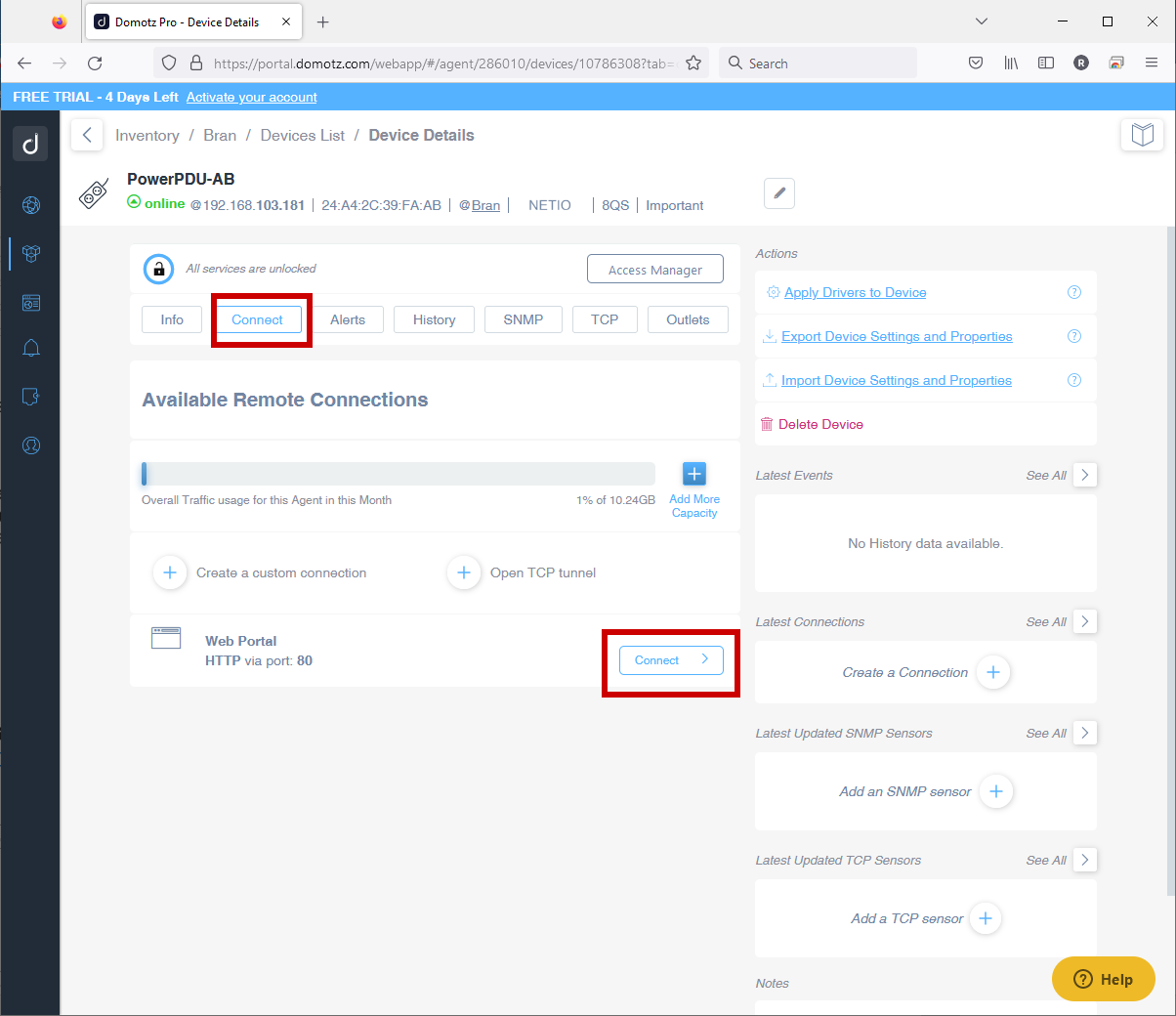Click Export Device Settings and Properties link
Screen dimensions: 1176x1016
[x=897, y=336]
